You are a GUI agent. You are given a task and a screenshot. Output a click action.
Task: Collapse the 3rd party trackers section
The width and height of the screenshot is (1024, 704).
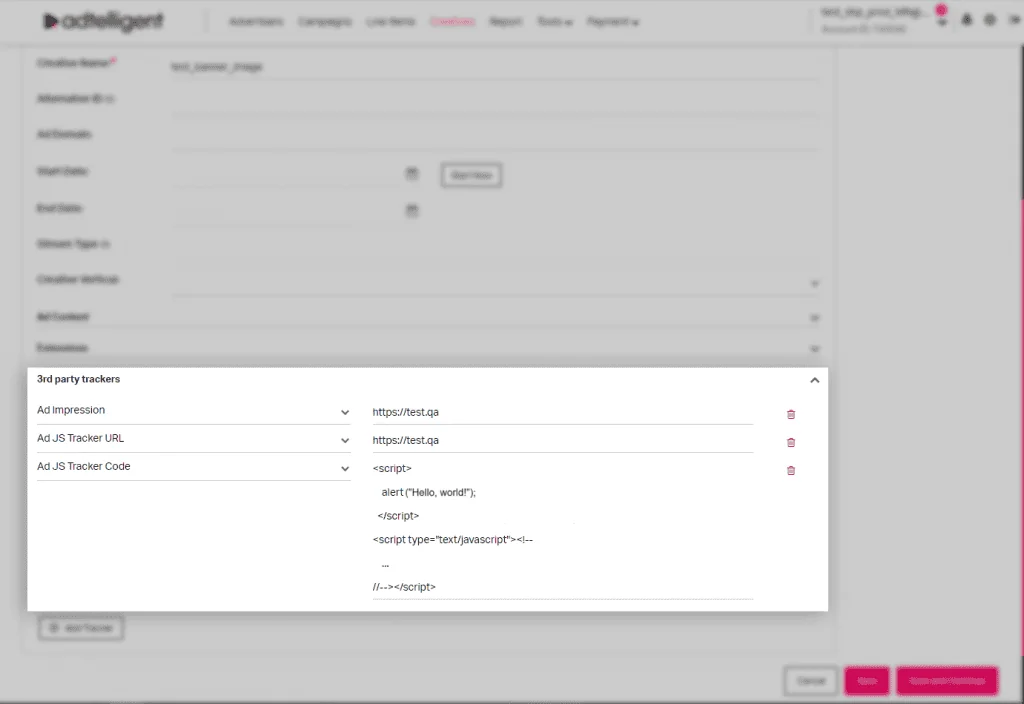tap(814, 380)
